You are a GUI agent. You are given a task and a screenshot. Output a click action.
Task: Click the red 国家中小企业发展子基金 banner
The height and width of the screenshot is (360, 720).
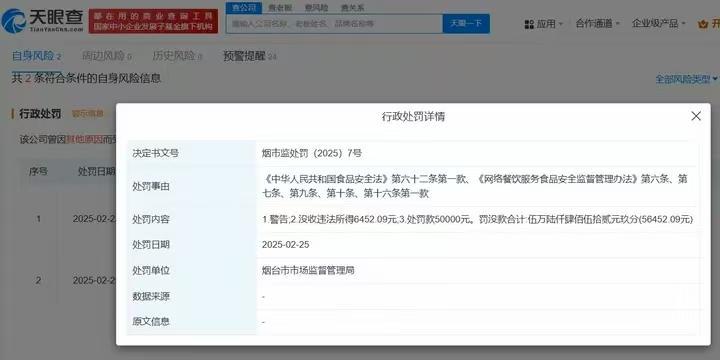pyautogui.click(x=153, y=21)
